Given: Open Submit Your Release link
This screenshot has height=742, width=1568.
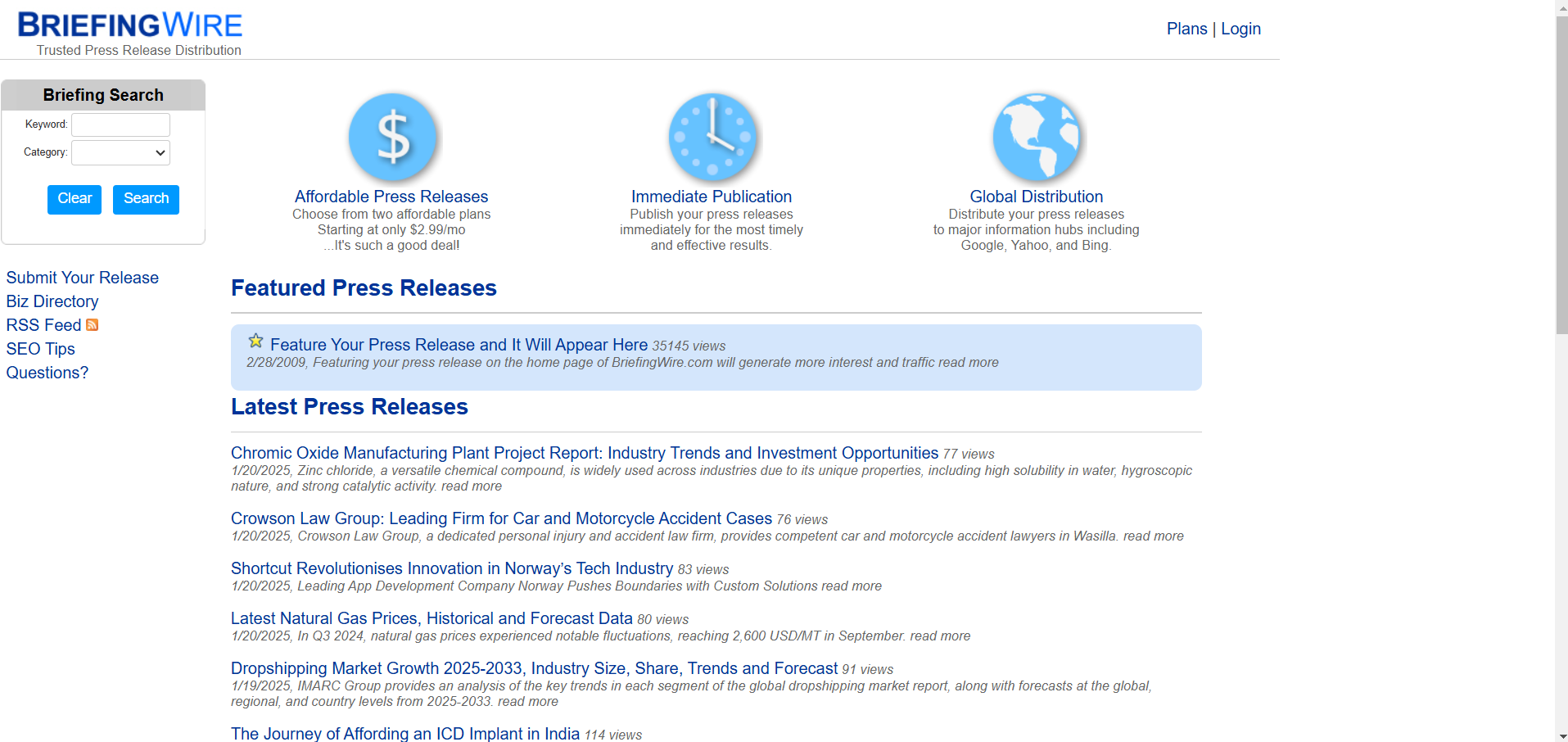Looking at the screenshot, I should 83,278.
